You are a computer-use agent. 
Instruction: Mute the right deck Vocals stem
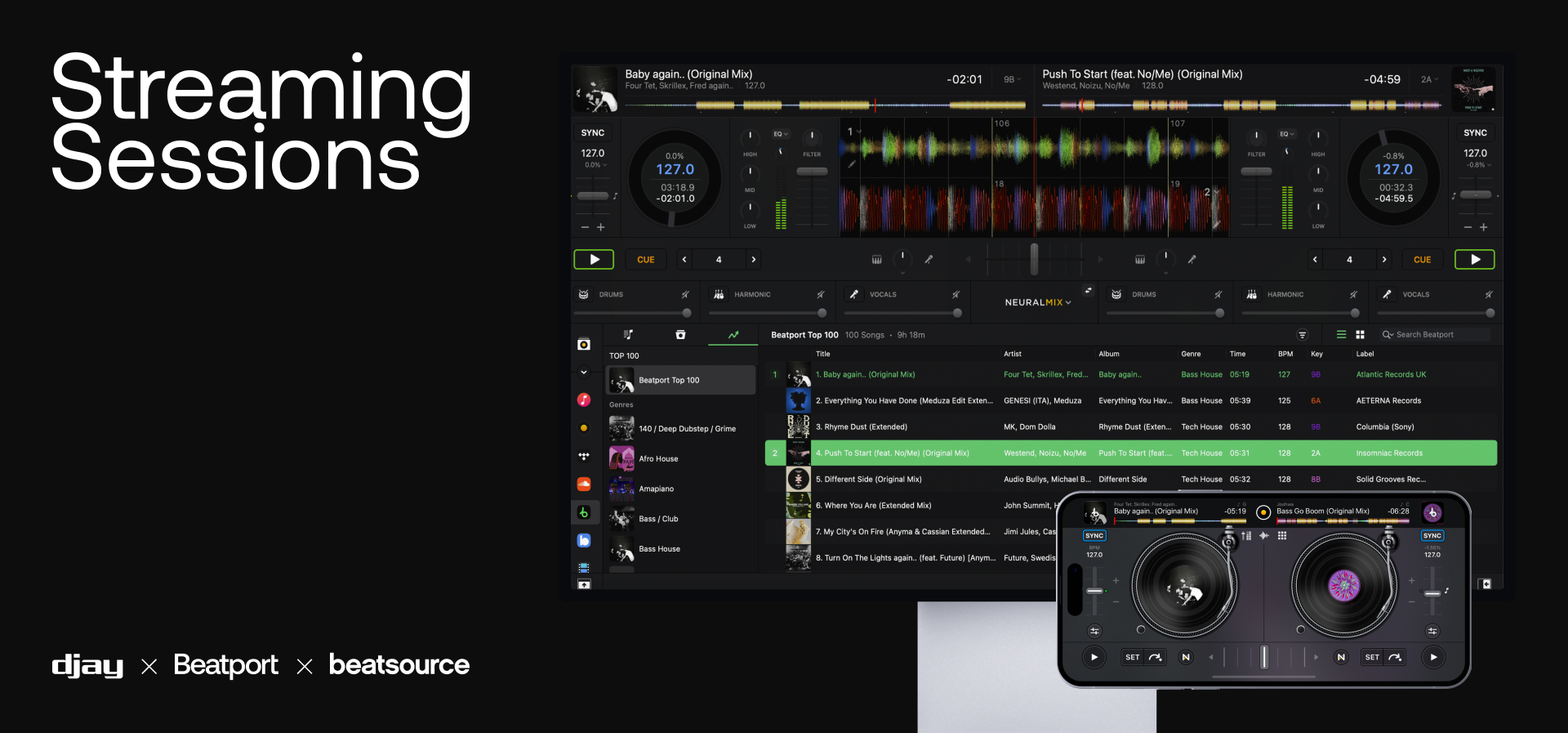pyautogui.click(x=1489, y=294)
